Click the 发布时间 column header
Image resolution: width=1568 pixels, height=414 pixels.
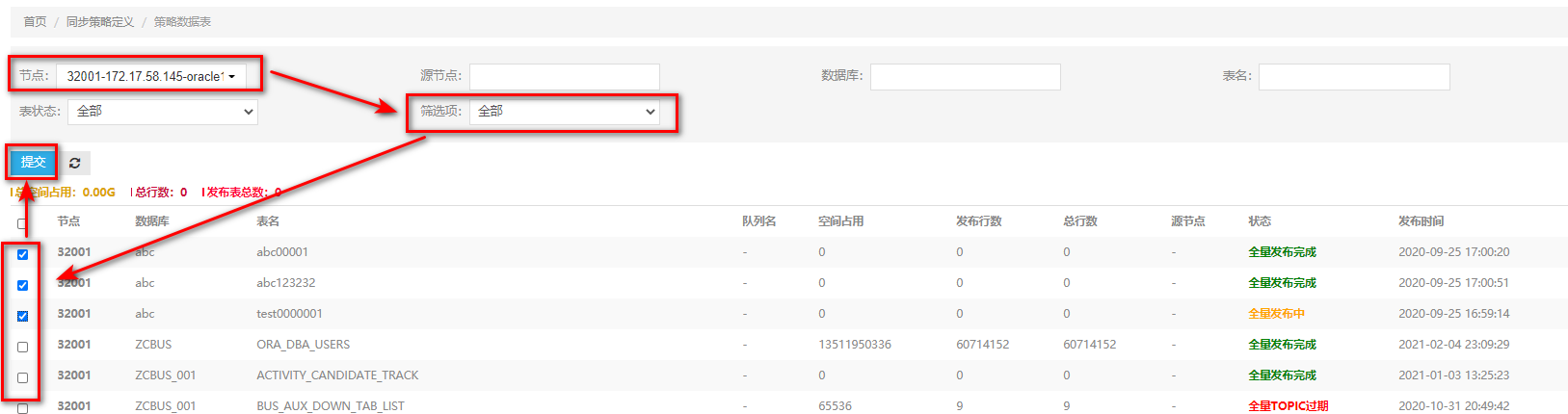[1421, 221]
